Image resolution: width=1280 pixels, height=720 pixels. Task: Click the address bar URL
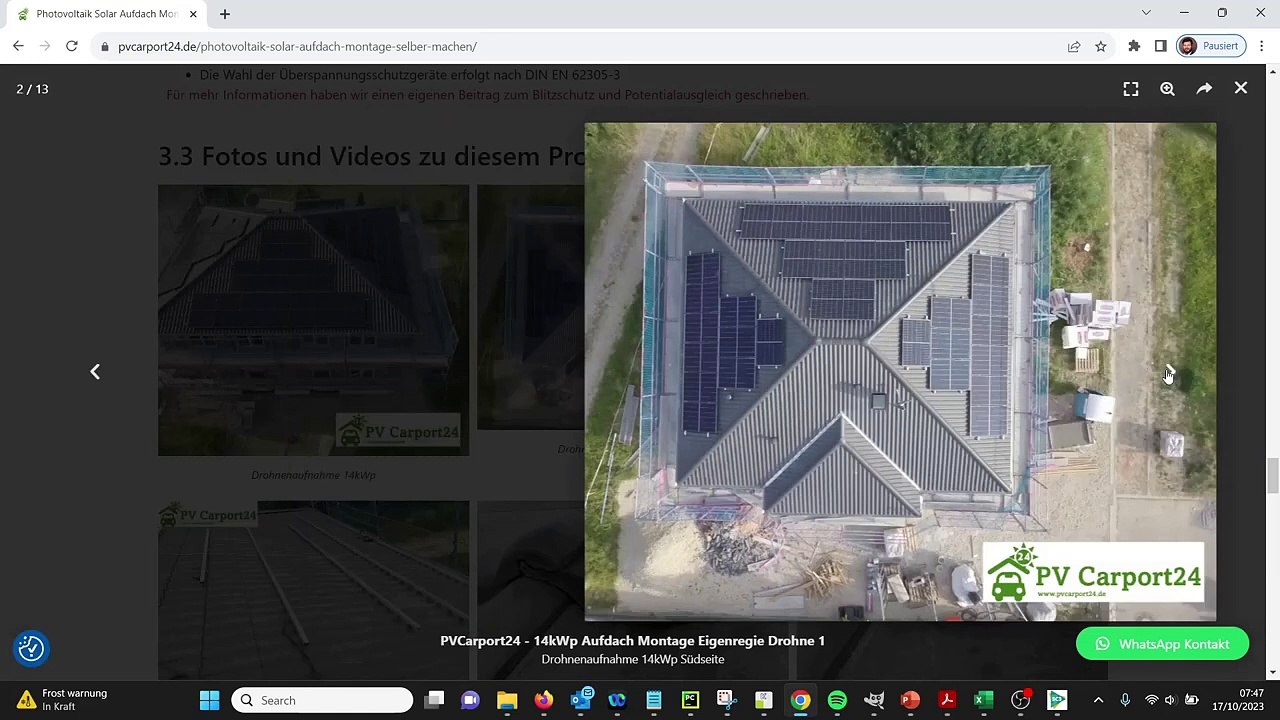[x=297, y=47]
